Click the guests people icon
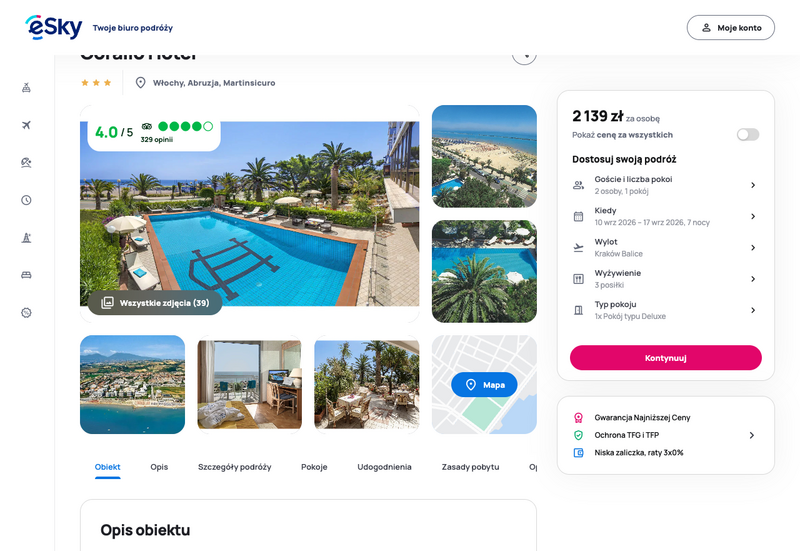800x551 pixels. [578, 185]
